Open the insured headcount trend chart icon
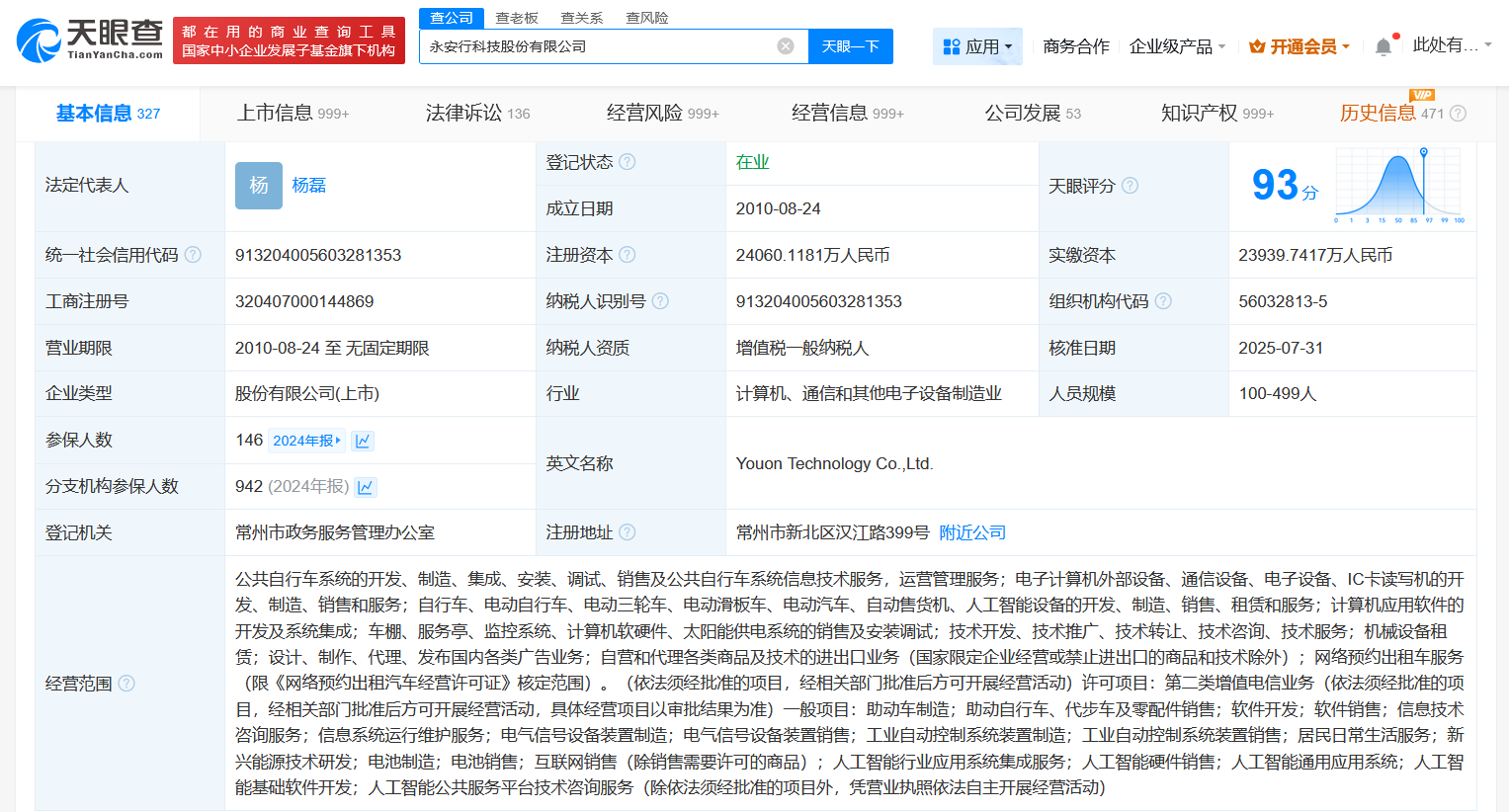Image resolution: width=1509 pixels, height=812 pixels. click(x=363, y=441)
